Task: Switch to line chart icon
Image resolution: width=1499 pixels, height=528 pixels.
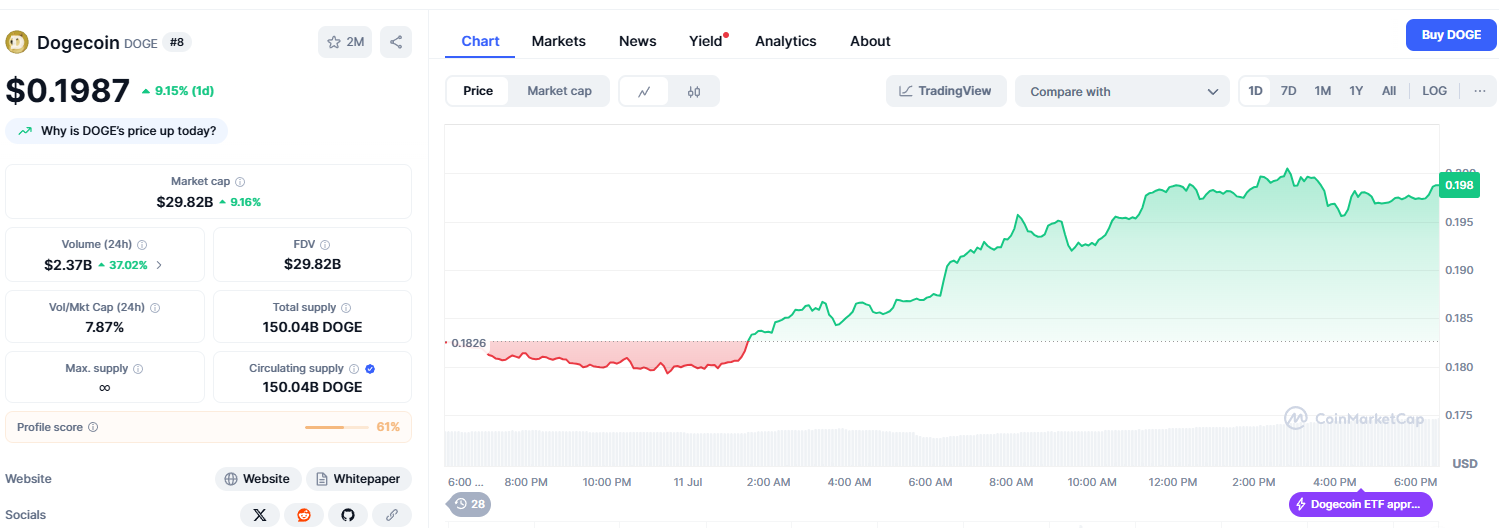Action: (x=645, y=91)
